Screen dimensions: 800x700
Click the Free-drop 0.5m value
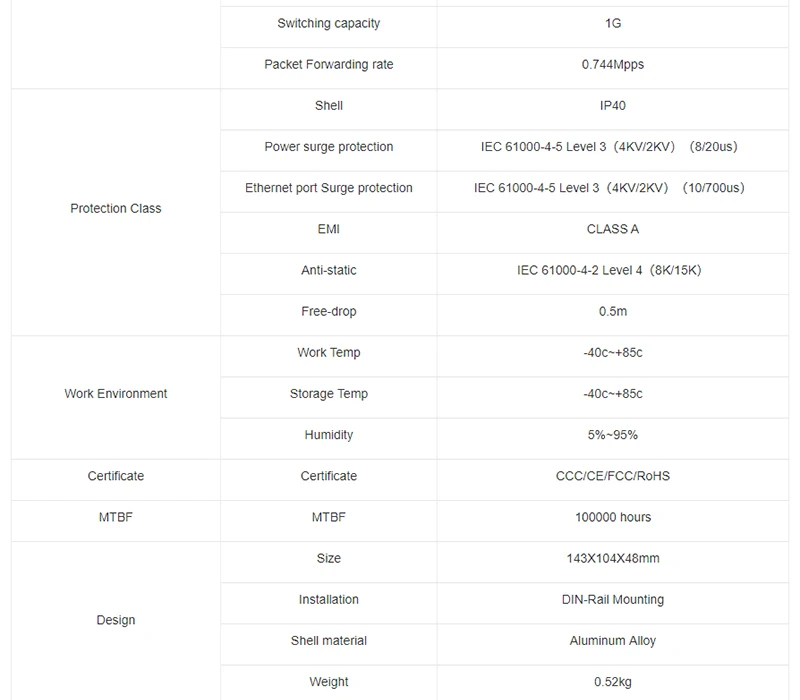pos(612,311)
